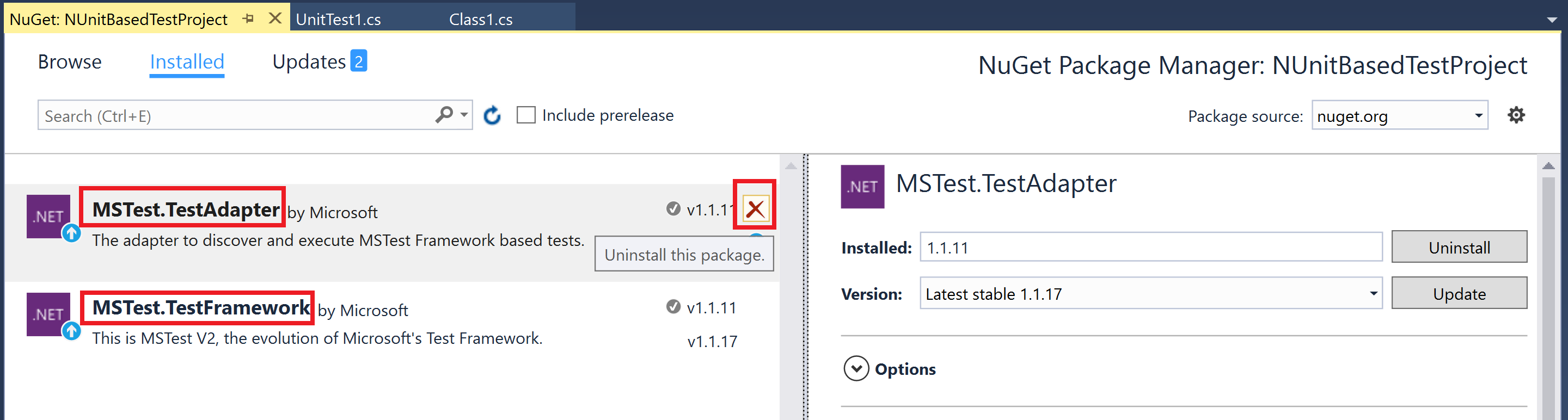This screenshot has height=420, width=1568.
Task: Switch to the Updates tab
Action: click(x=319, y=62)
